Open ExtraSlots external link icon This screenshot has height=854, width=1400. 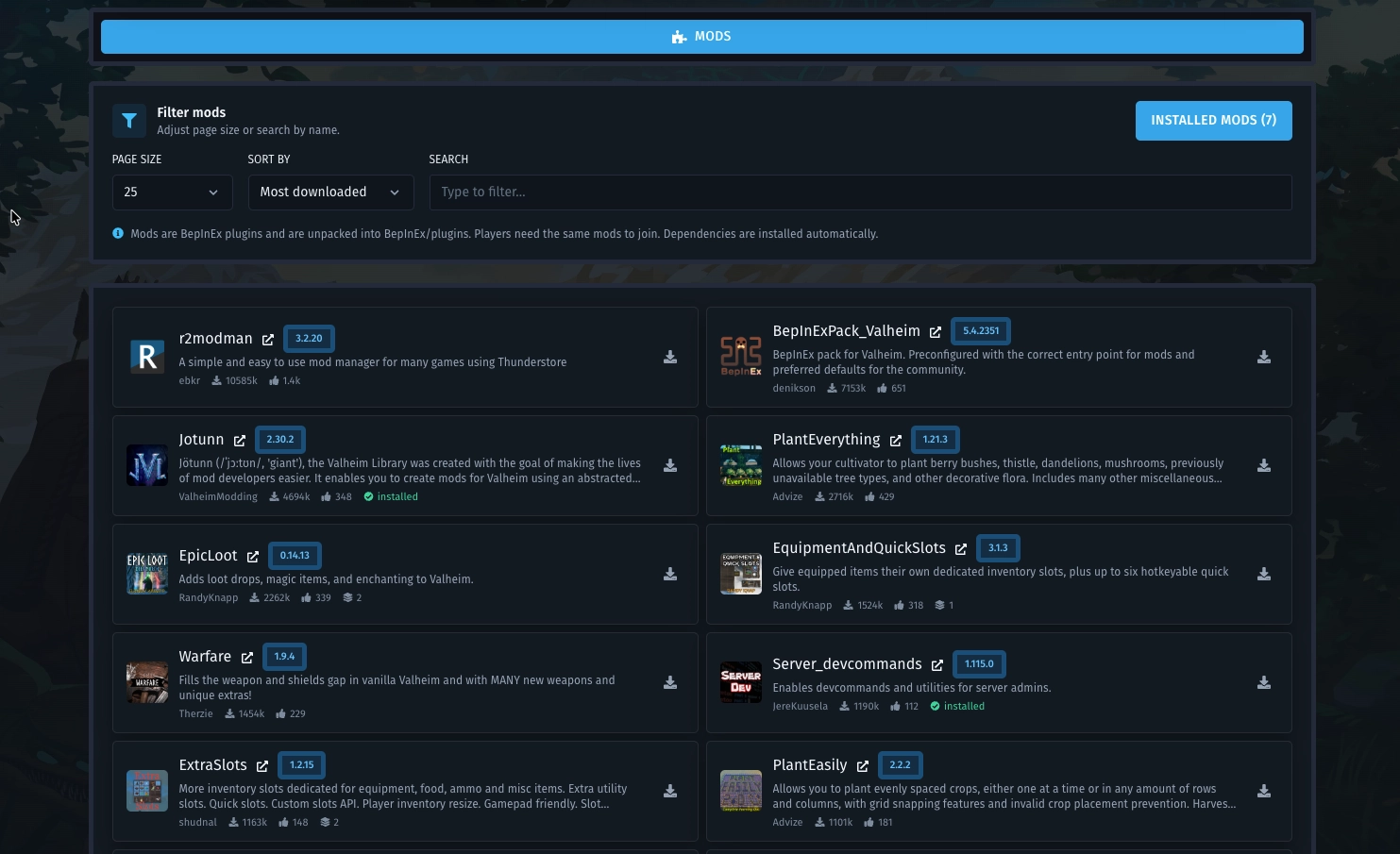pos(262,765)
